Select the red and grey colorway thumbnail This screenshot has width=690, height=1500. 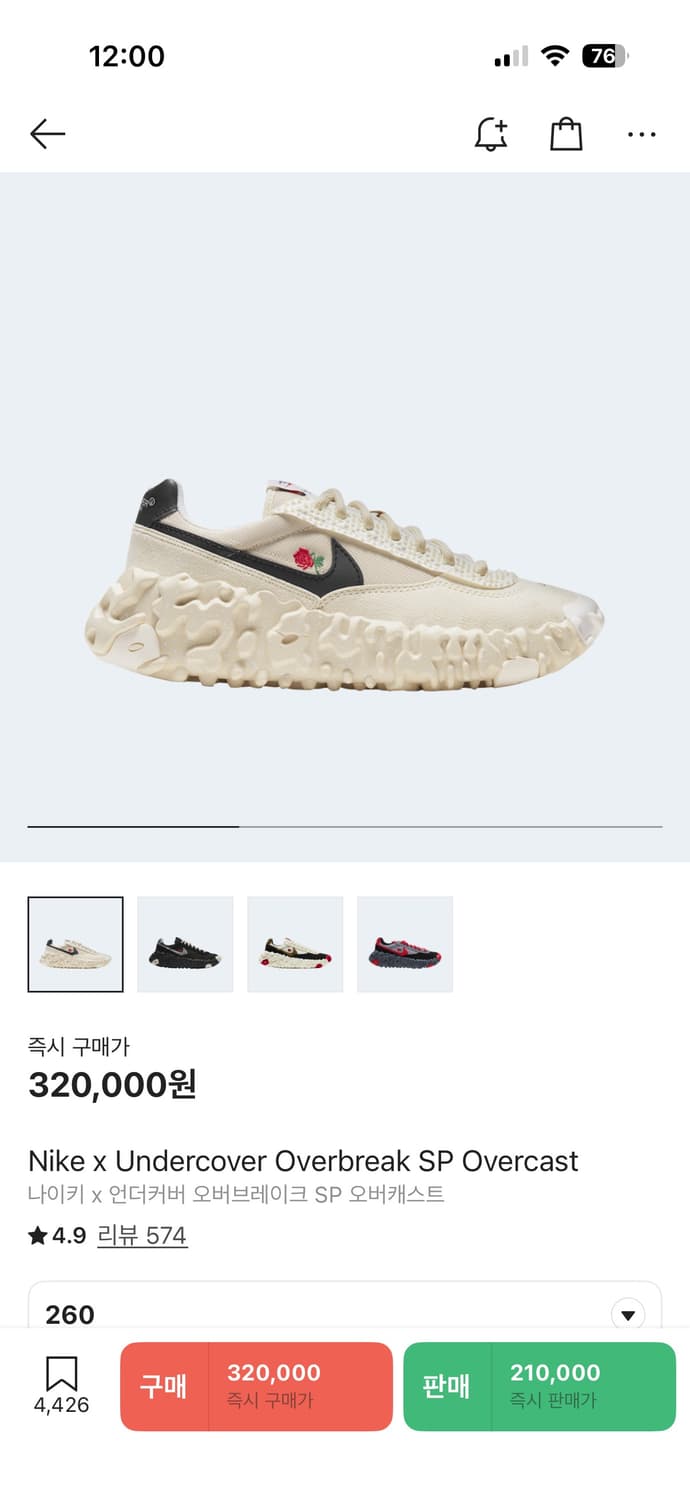(x=405, y=944)
